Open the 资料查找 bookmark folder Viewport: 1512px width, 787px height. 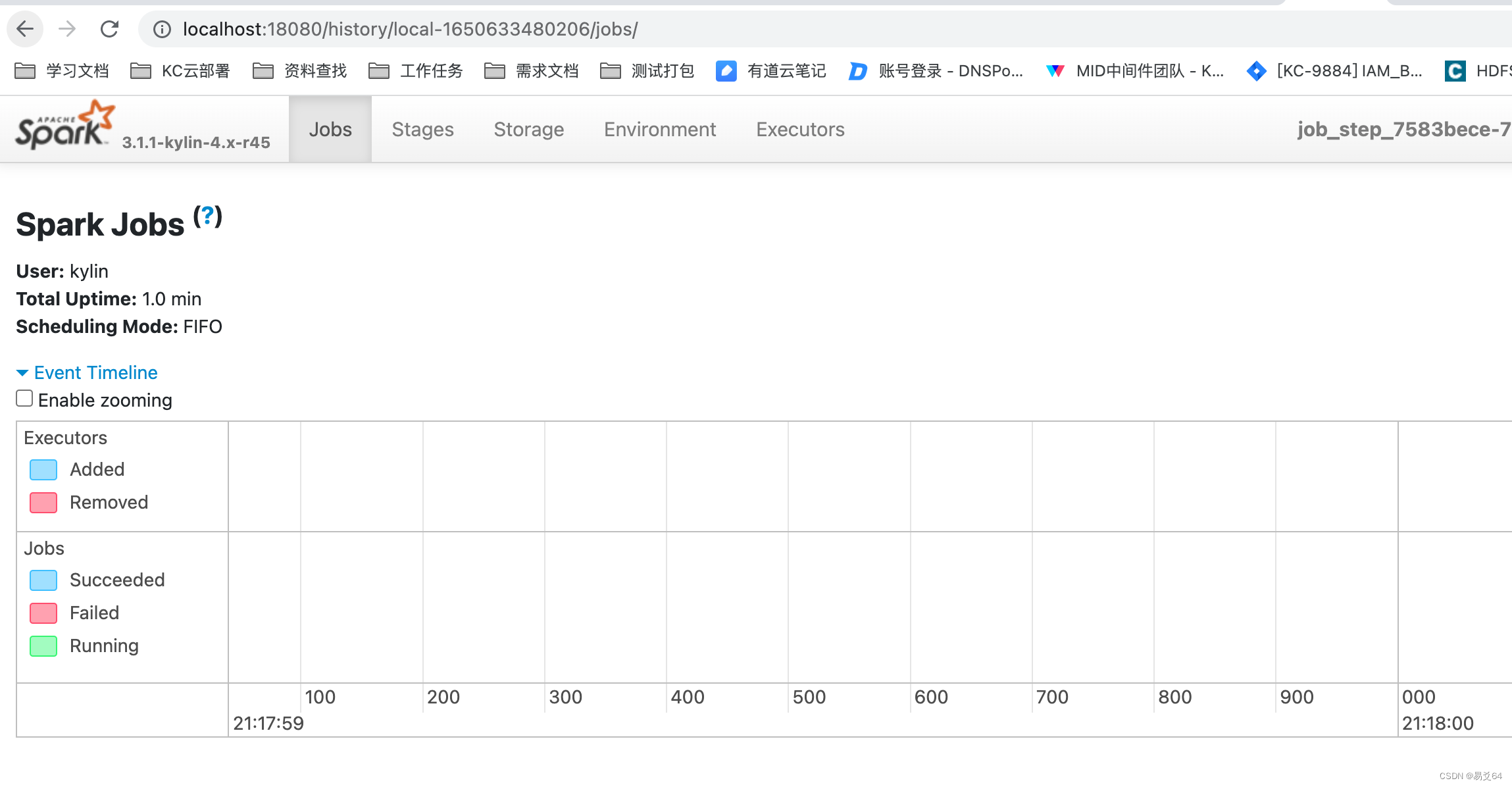pos(299,70)
